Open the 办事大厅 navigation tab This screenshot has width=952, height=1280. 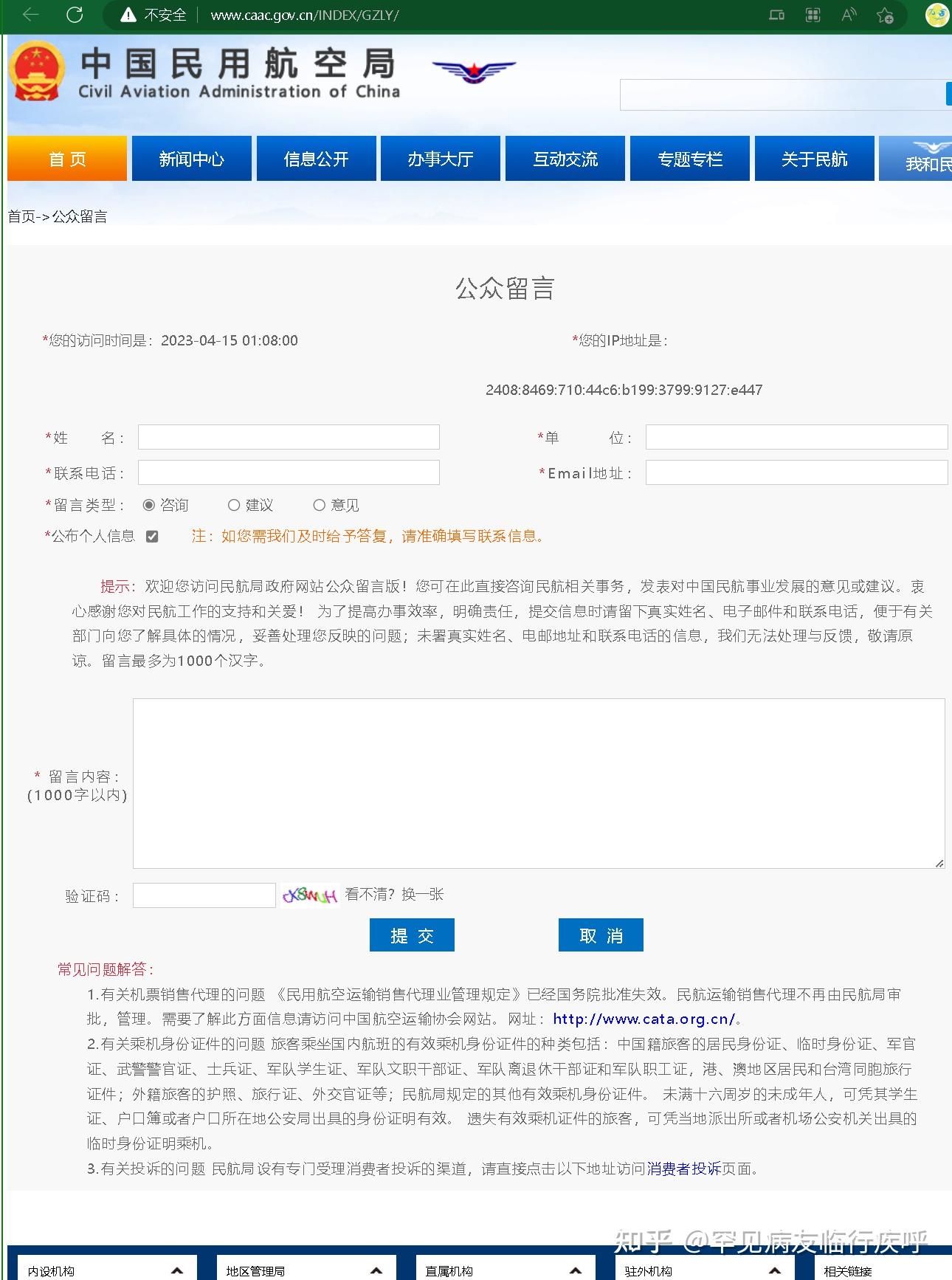tap(441, 158)
